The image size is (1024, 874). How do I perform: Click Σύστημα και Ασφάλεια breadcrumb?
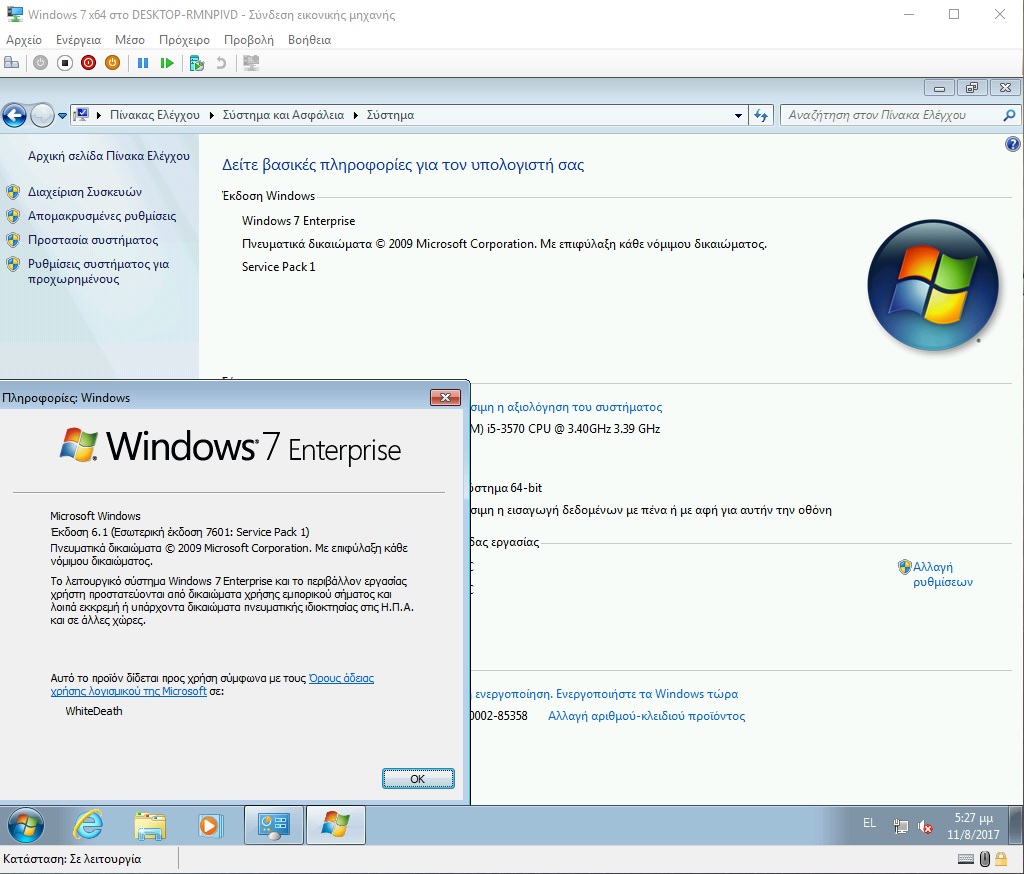tap(283, 115)
